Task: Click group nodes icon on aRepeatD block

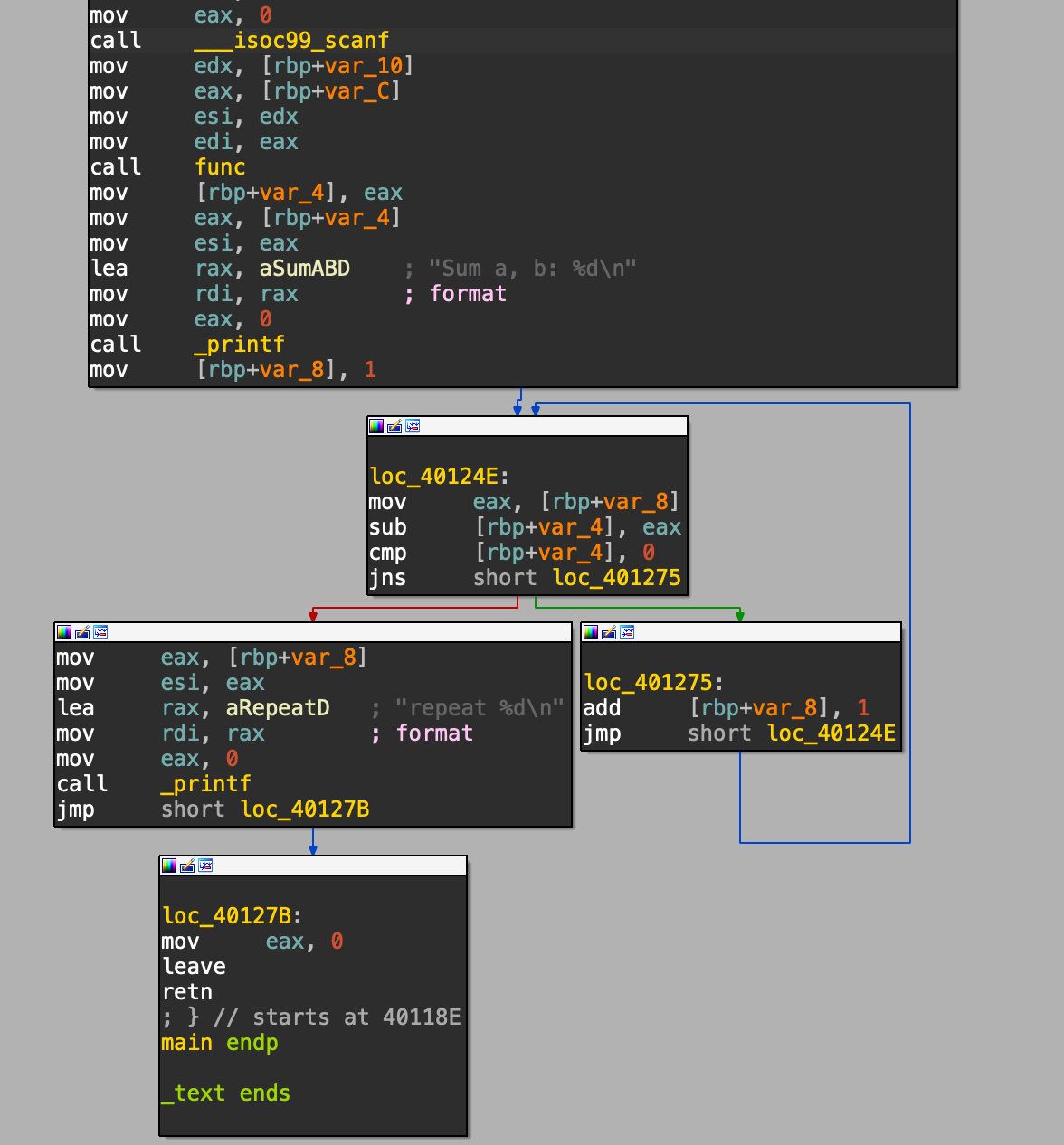Action: [x=100, y=632]
